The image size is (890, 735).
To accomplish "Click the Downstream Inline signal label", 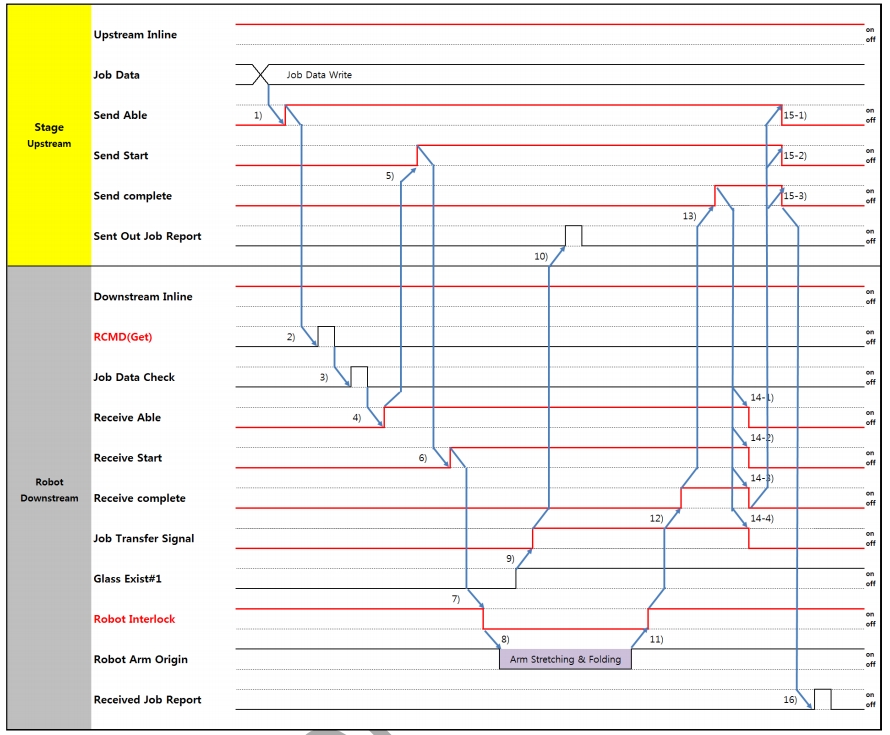I will click(141, 297).
